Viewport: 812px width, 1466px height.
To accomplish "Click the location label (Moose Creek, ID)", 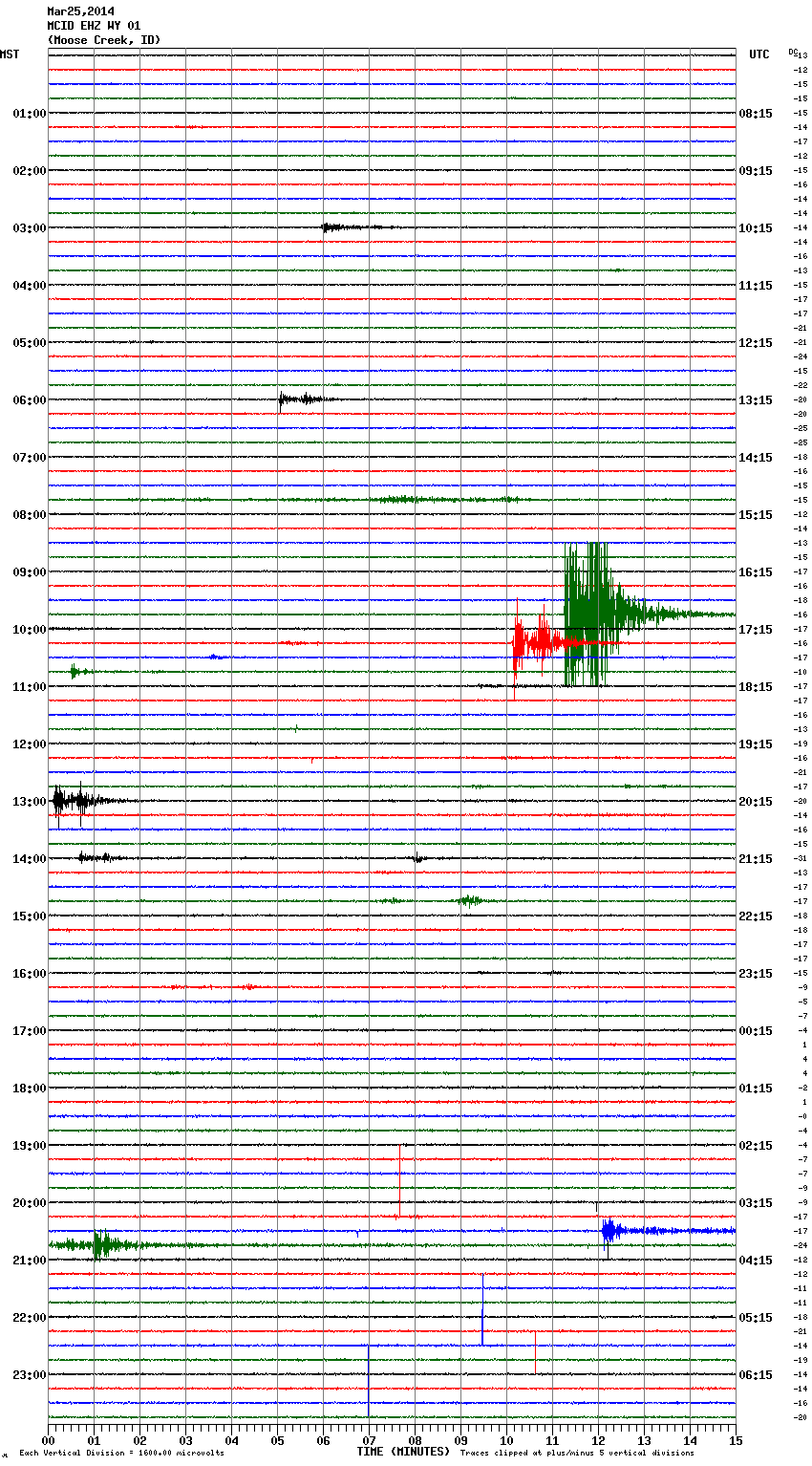I will 104,40.
